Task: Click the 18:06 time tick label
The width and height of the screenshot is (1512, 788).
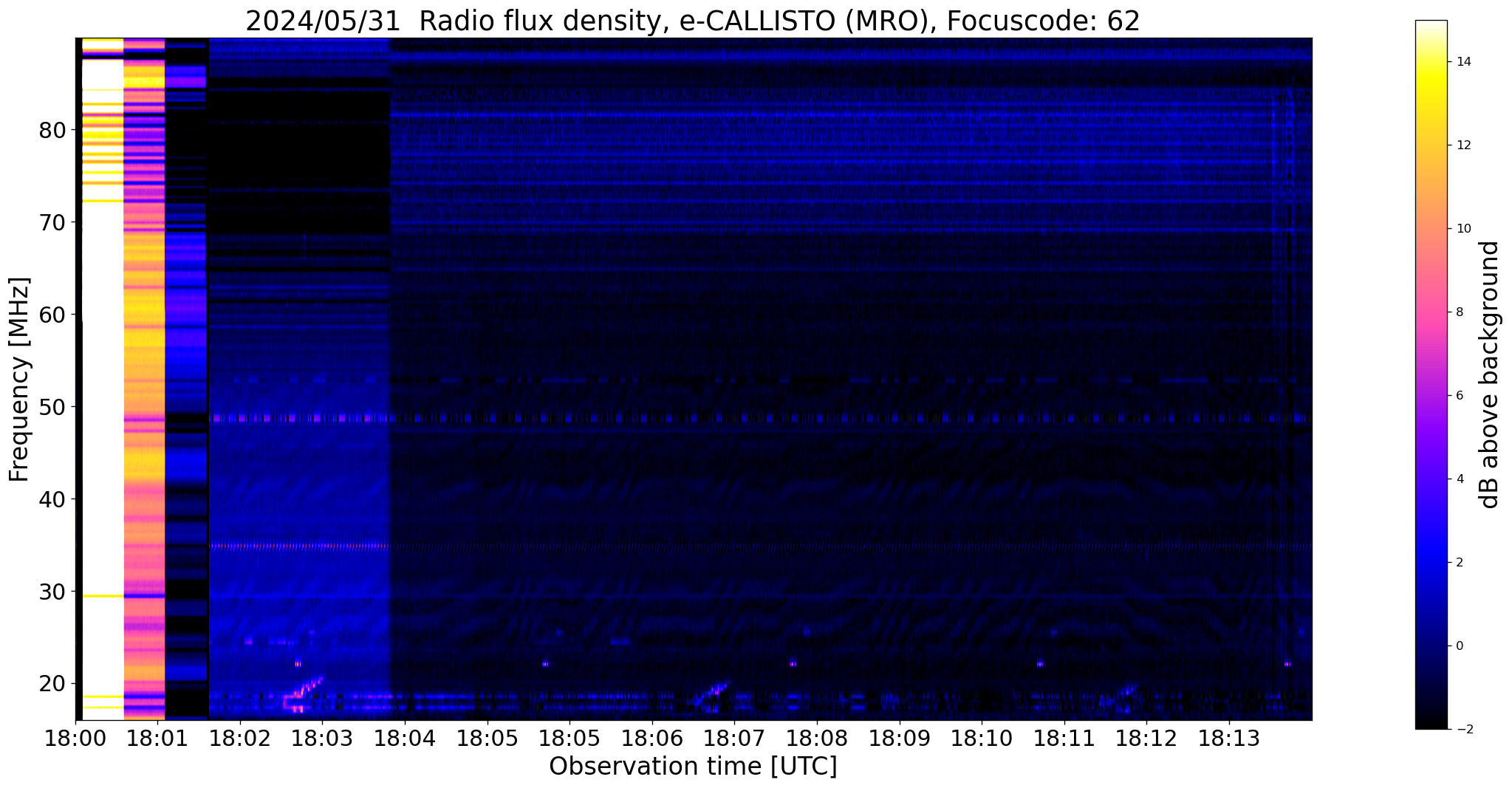Action: [x=651, y=738]
